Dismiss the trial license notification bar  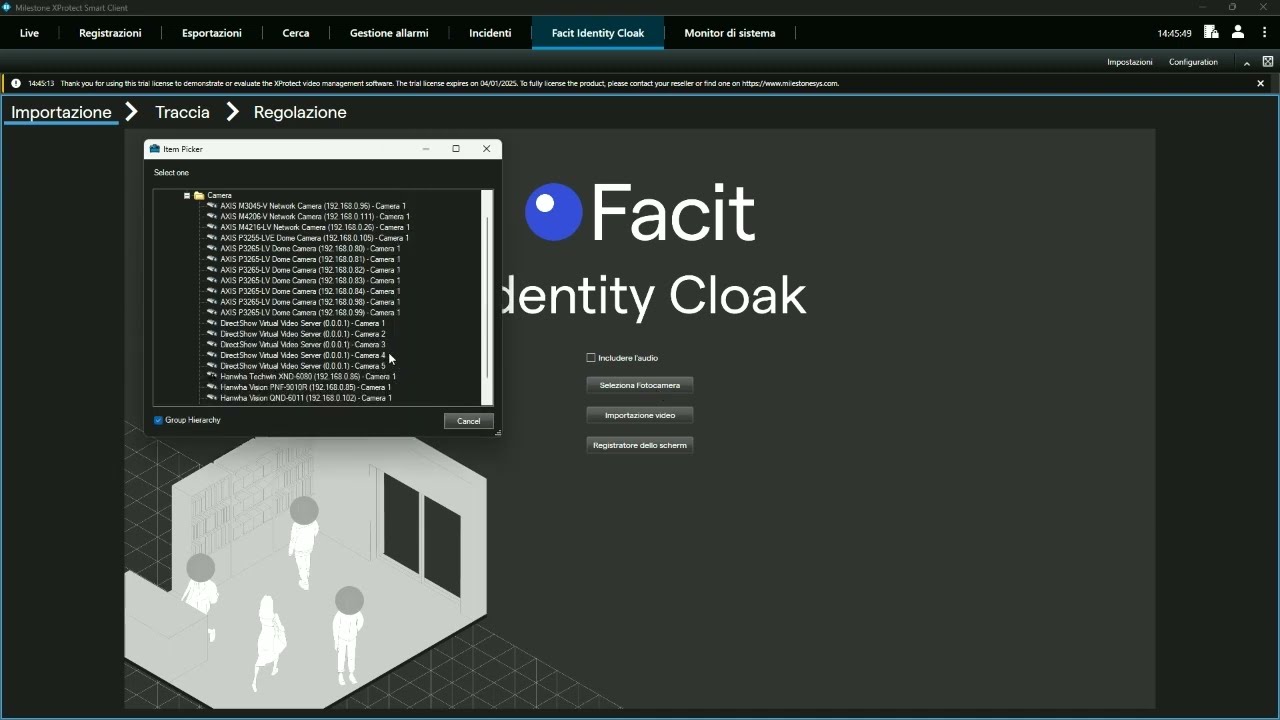coord(1260,84)
